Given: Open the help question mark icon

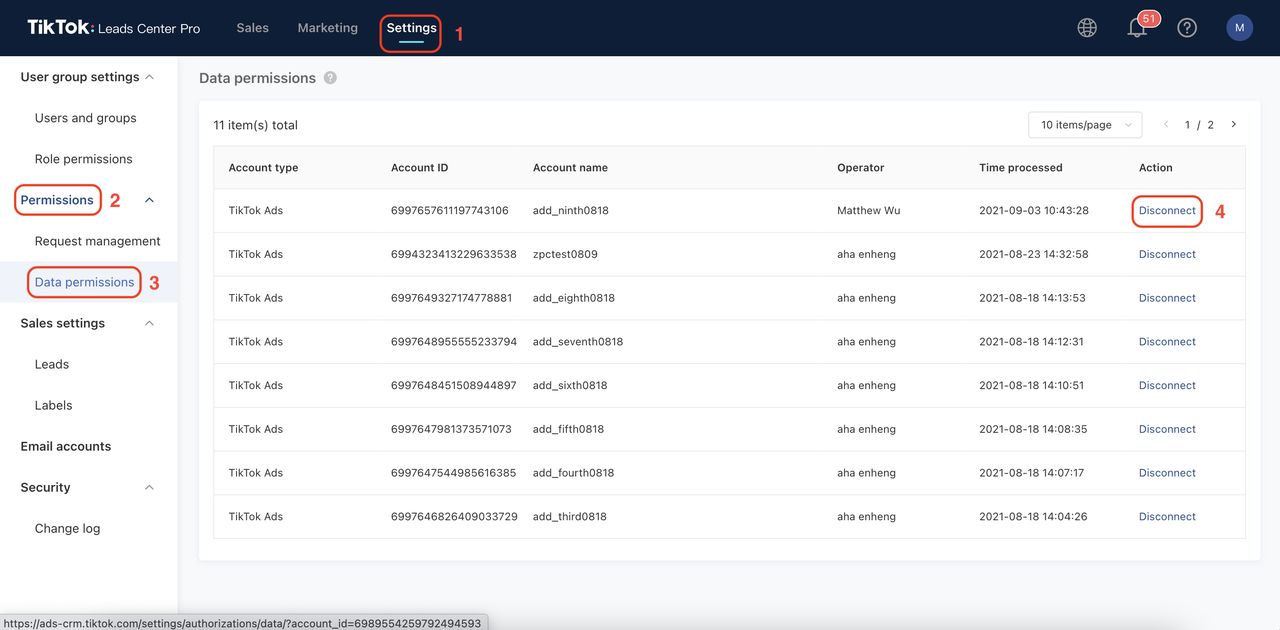Looking at the screenshot, I should (1187, 27).
